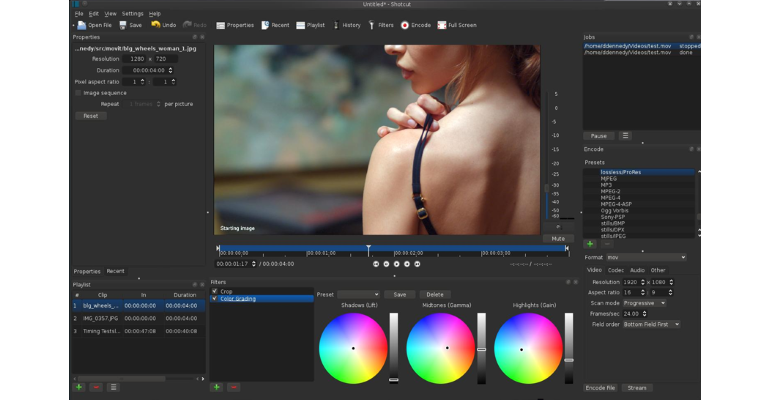Click the Save toolbar icon
Image resolution: width=770 pixels, height=400 pixels.
[123, 25]
